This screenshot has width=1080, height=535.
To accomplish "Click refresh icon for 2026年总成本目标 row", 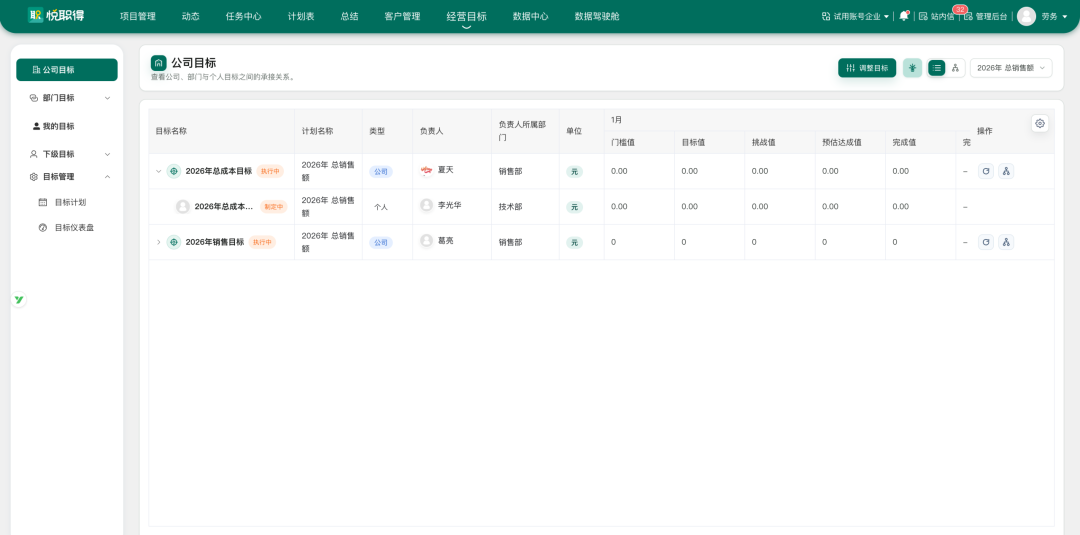I will click(x=986, y=171).
